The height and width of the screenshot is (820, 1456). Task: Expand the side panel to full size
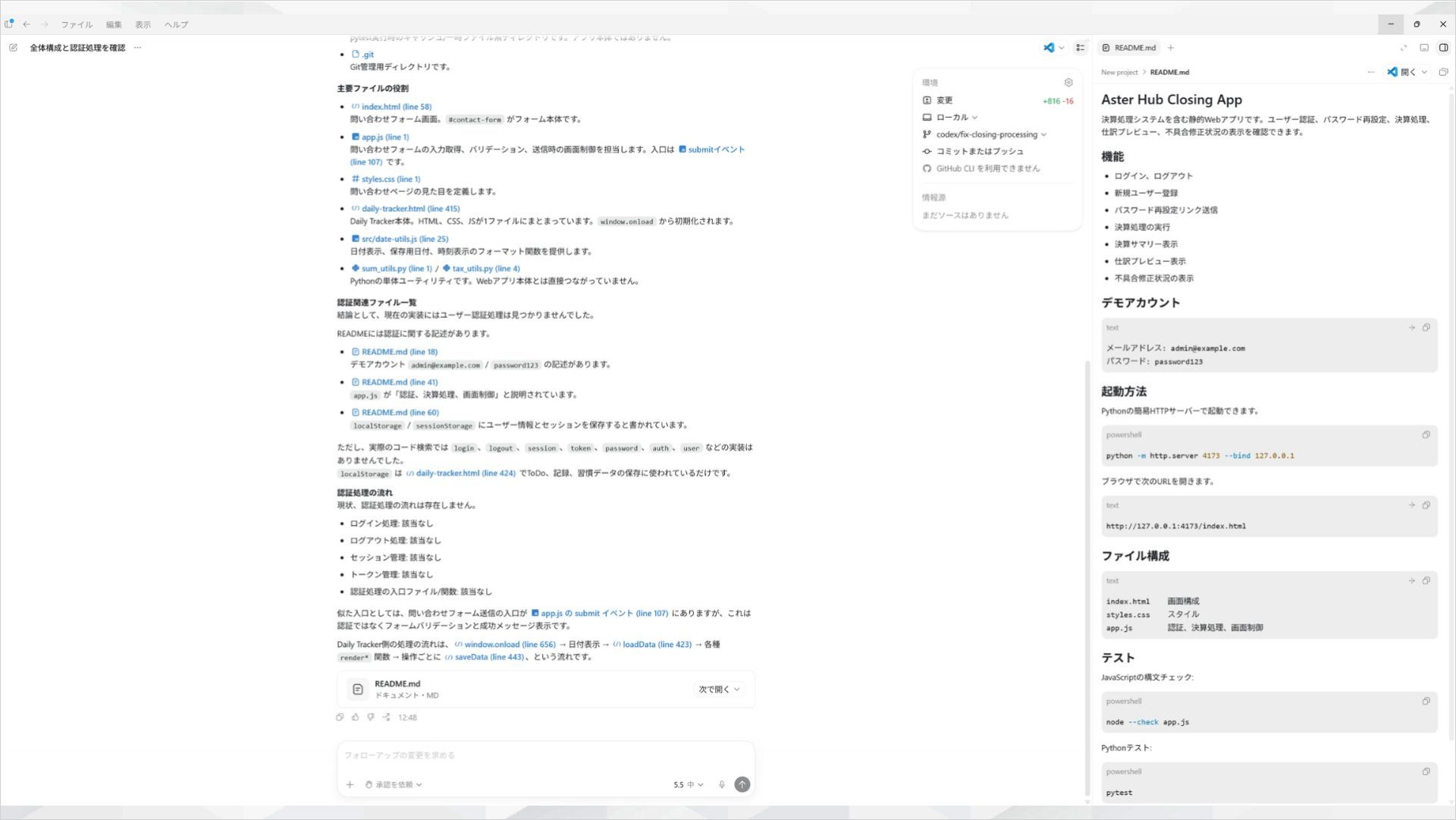point(1404,48)
